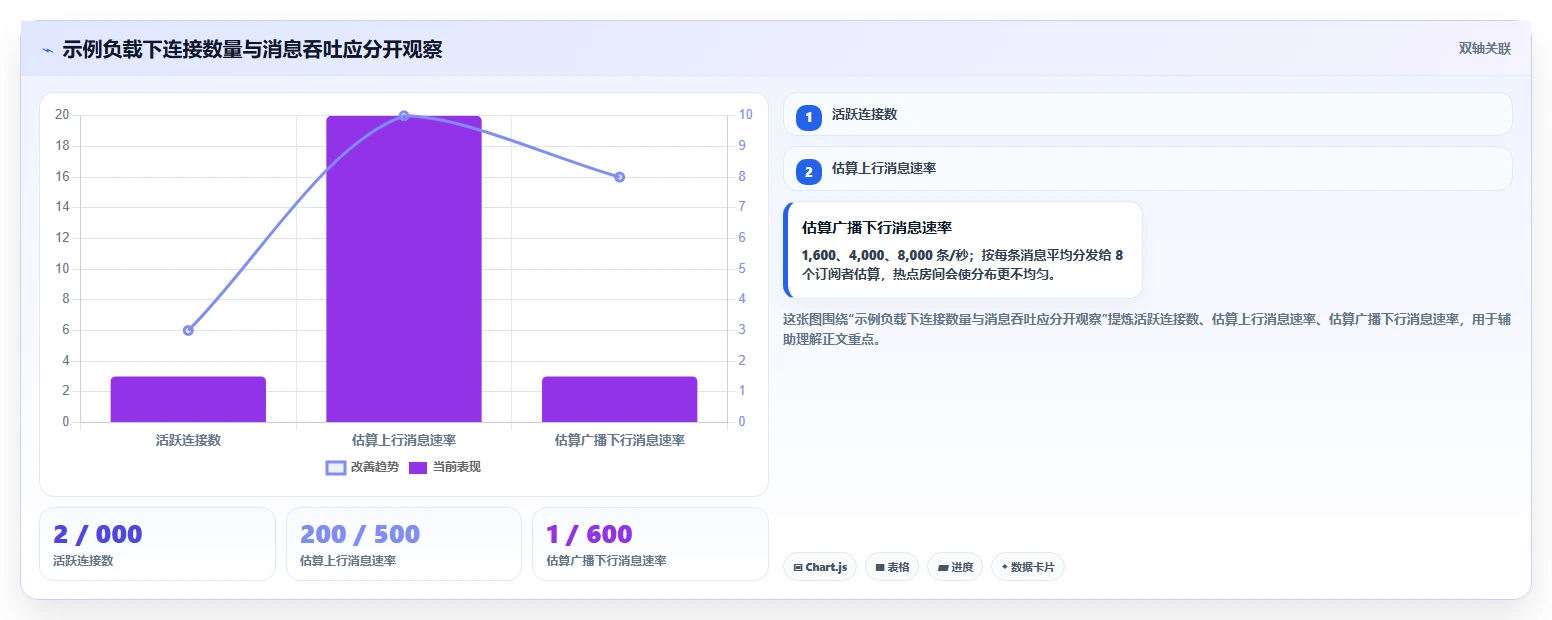Click the numbered badge 1 for 活跃连接数
This screenshot has height=620, width=1552.
809,117
